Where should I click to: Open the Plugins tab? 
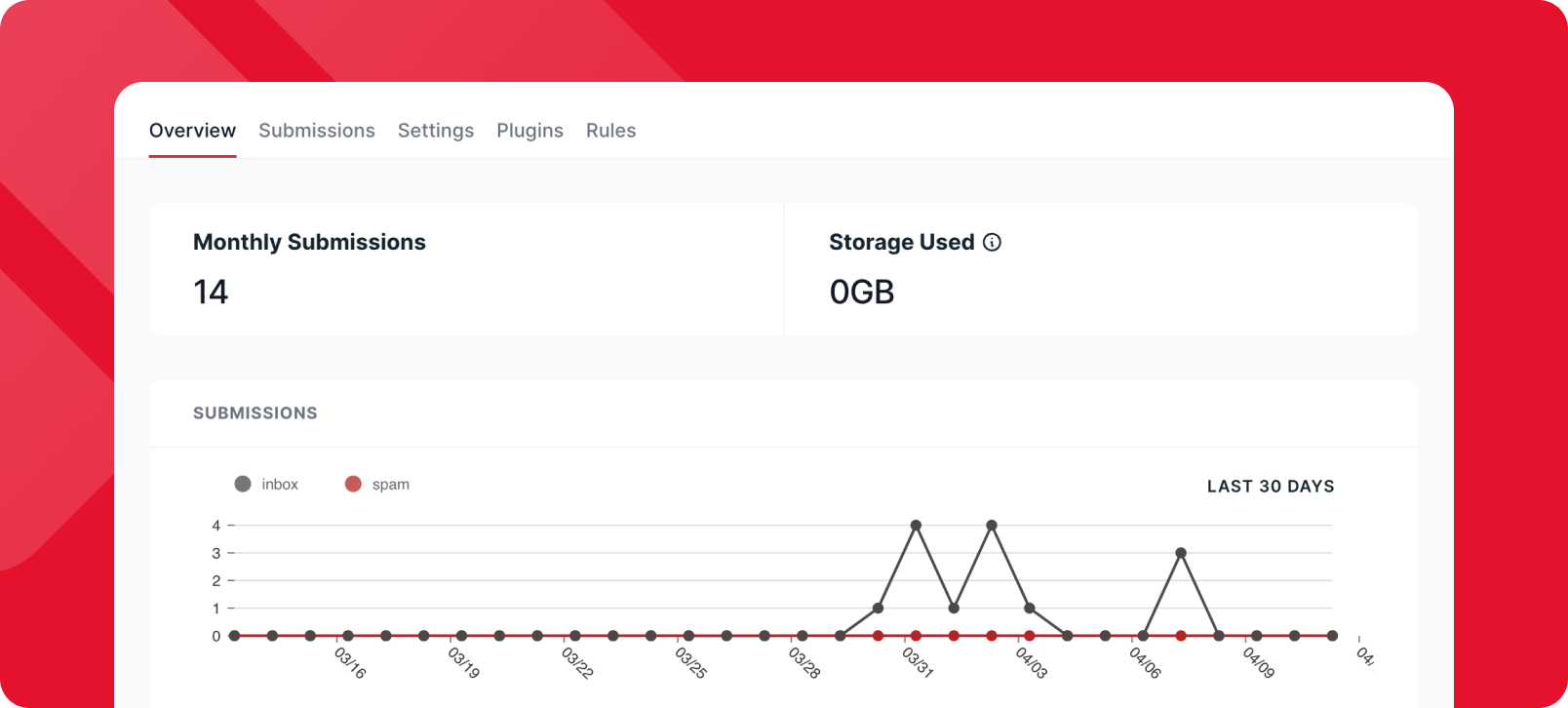[x=529, y=131]
